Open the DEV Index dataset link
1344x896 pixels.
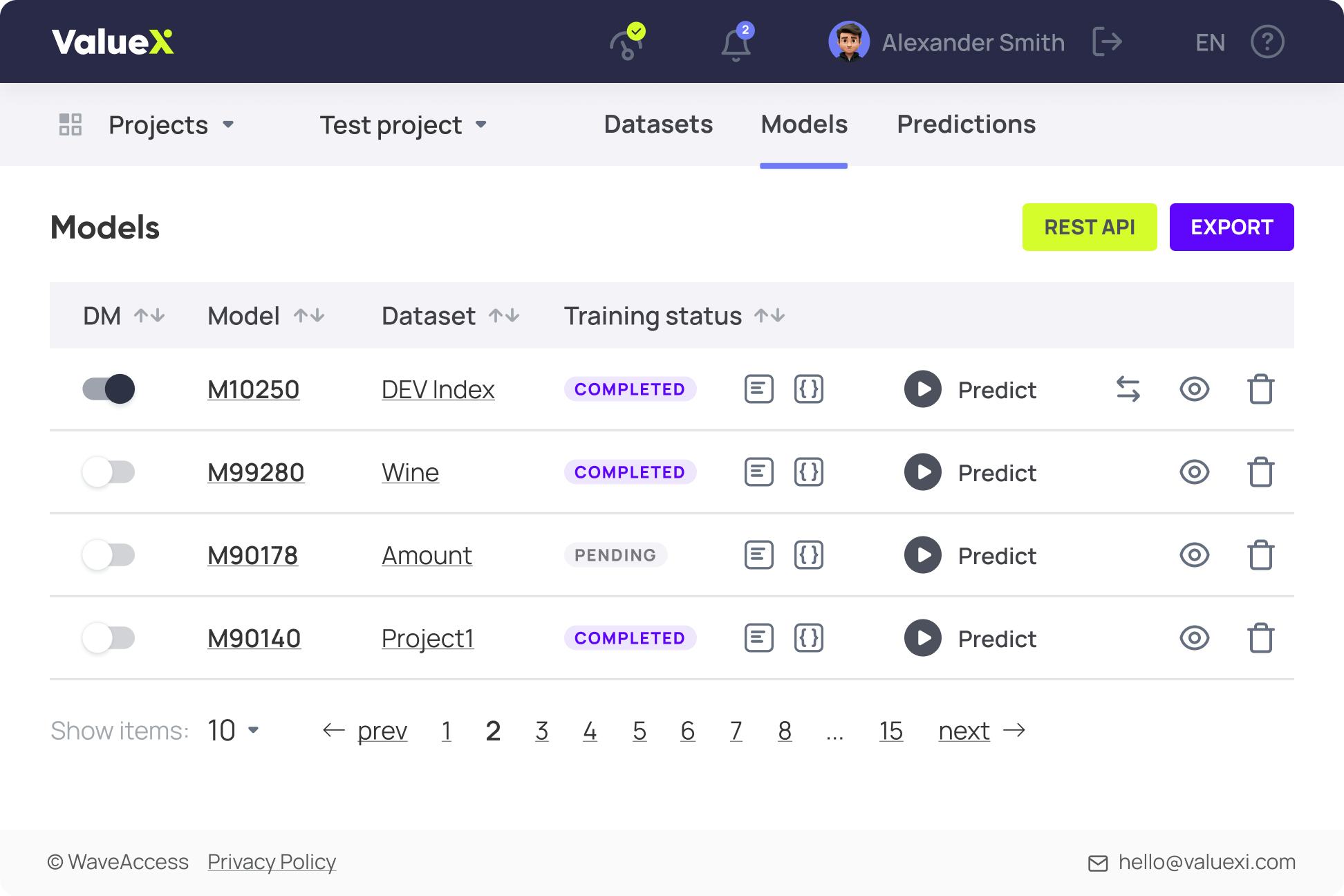point(438,389)
